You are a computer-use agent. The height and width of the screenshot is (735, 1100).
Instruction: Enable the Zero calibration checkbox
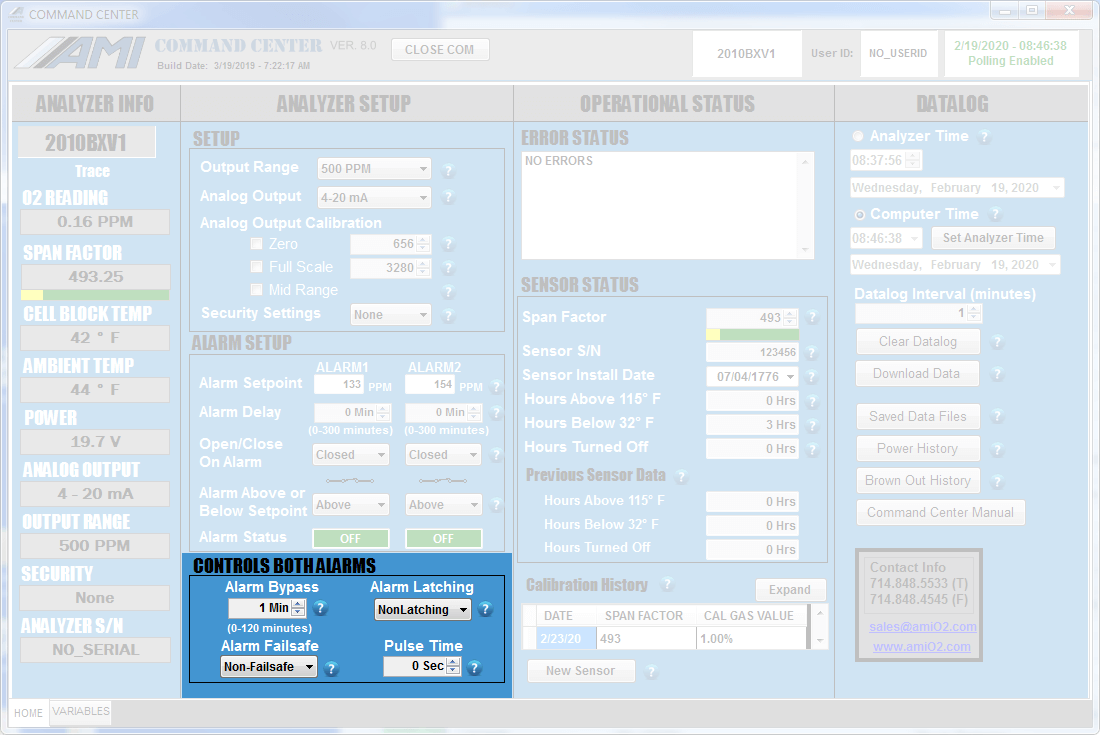(256, 244)
